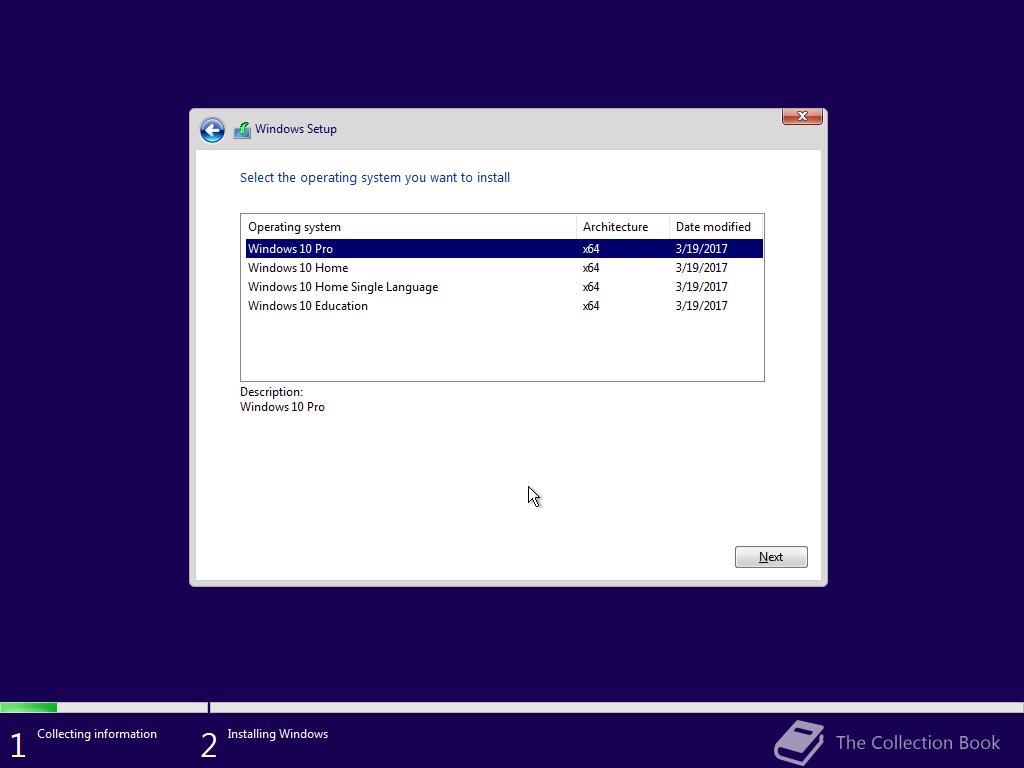Click 3/19/2017 in Windows 10 Home Single Language row
The height and width of the screenshot is (768, 1024).
[x=701, y=287]
